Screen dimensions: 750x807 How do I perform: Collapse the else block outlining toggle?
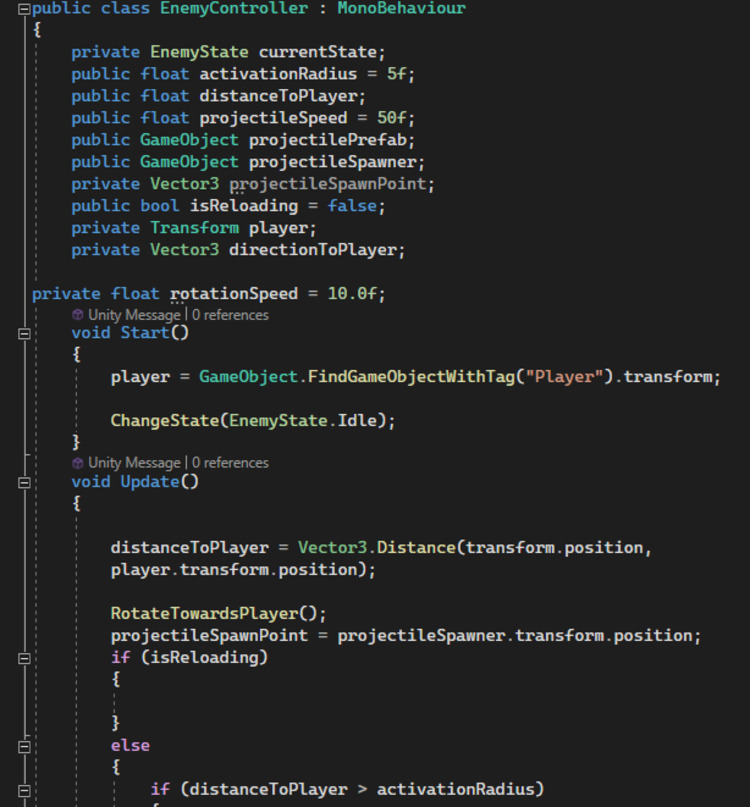click(24, 747)
